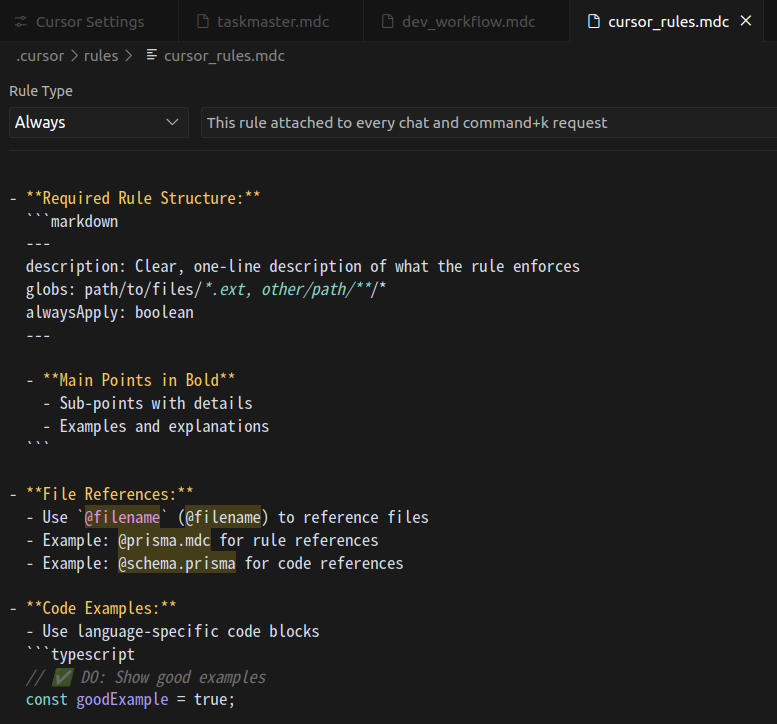Click the Sub-points with details line

click(148, 403)
